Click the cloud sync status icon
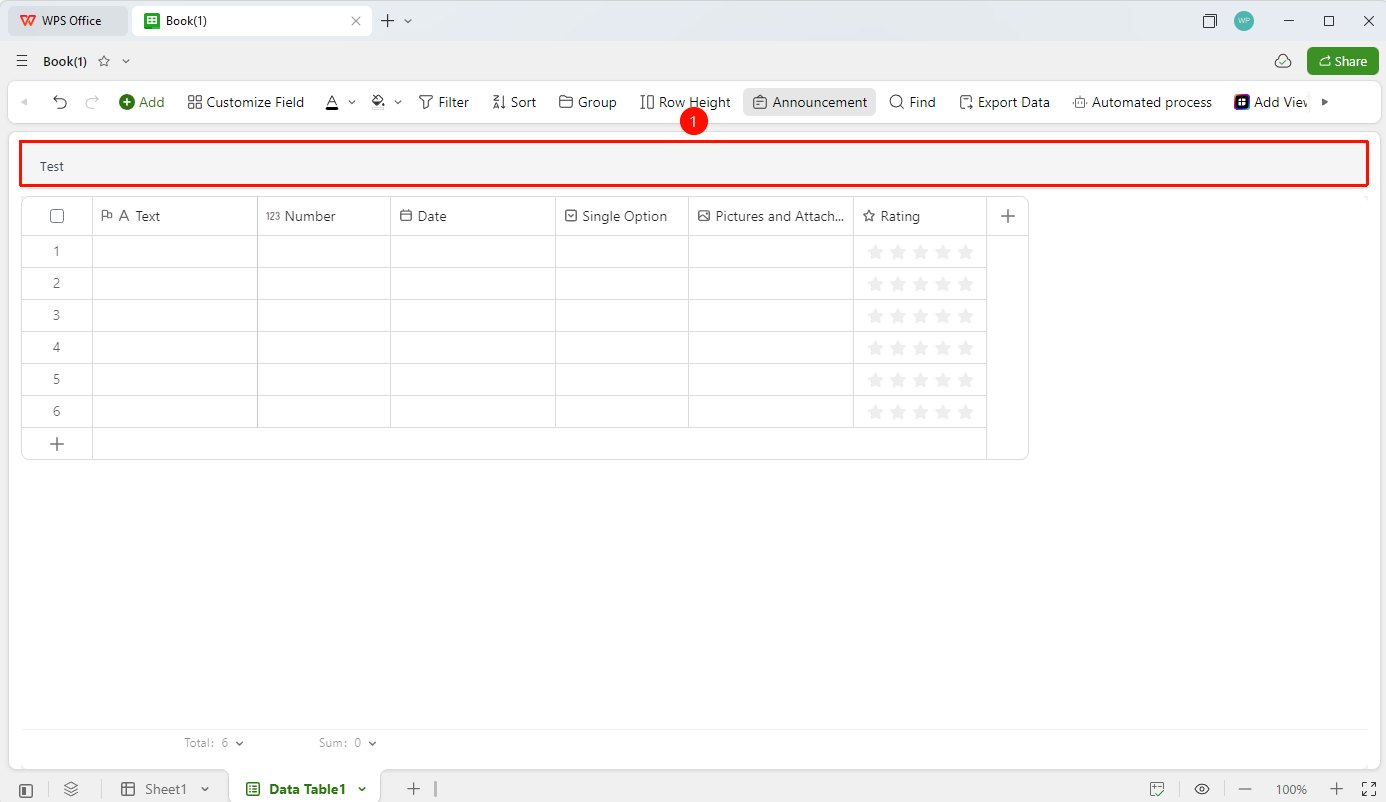This screenshot has height=802, width=1386. [x=1283, y=61]
